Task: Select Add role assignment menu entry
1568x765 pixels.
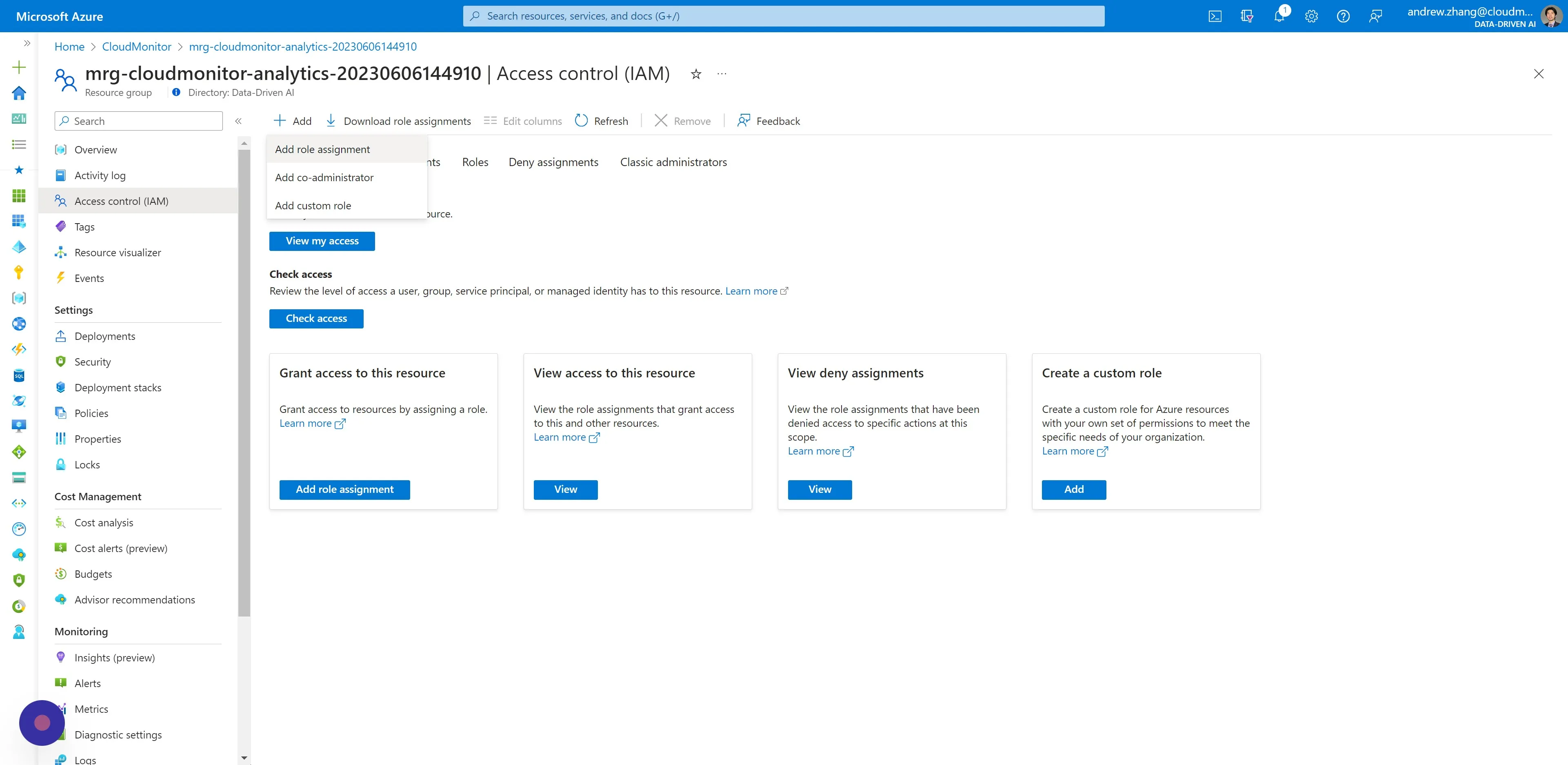Action: (x=347, y=149)
